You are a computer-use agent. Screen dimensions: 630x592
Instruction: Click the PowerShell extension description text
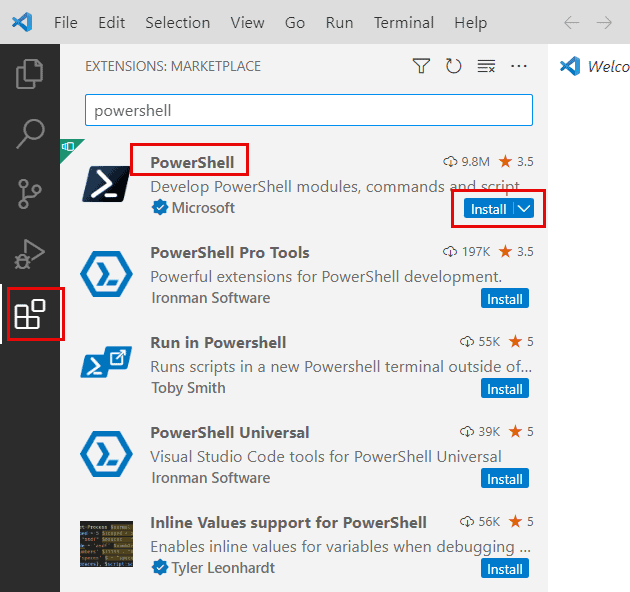335,187
